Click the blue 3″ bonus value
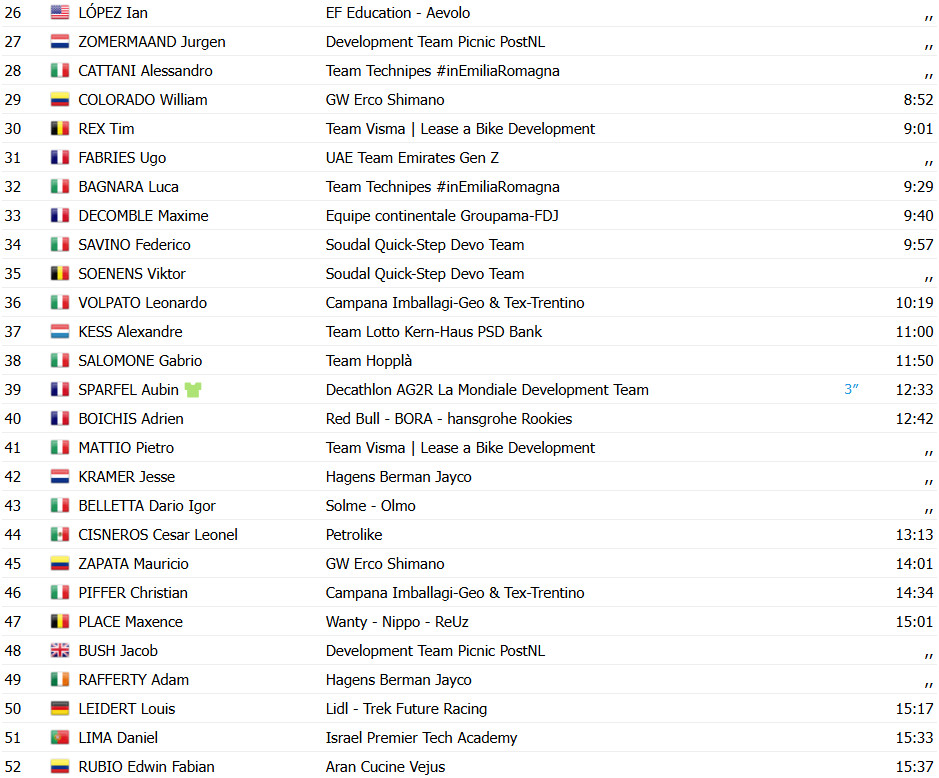939x778 pixels. pyautogui.click(x=851, y=389)
